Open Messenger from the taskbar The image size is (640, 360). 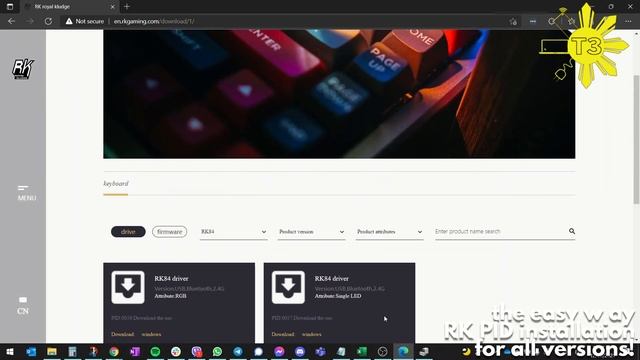[279, 351]
